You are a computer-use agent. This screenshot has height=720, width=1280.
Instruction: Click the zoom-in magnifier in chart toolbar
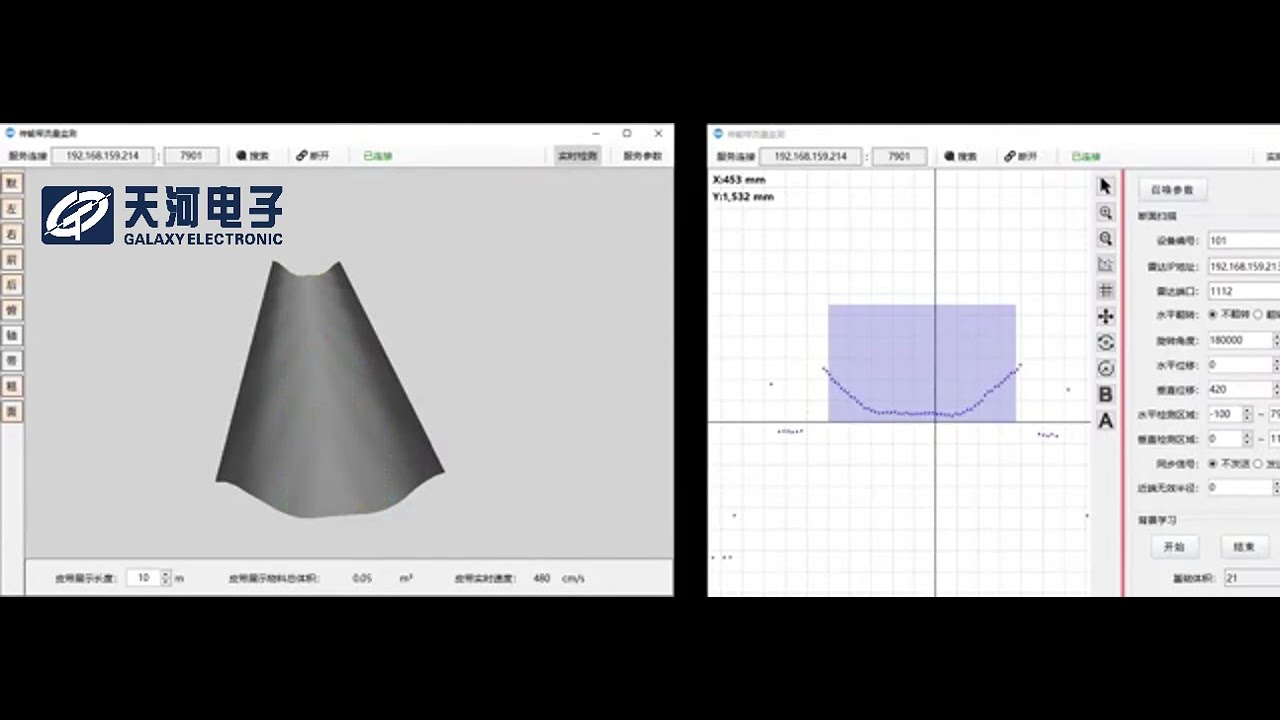click(x=1105, y=213)
